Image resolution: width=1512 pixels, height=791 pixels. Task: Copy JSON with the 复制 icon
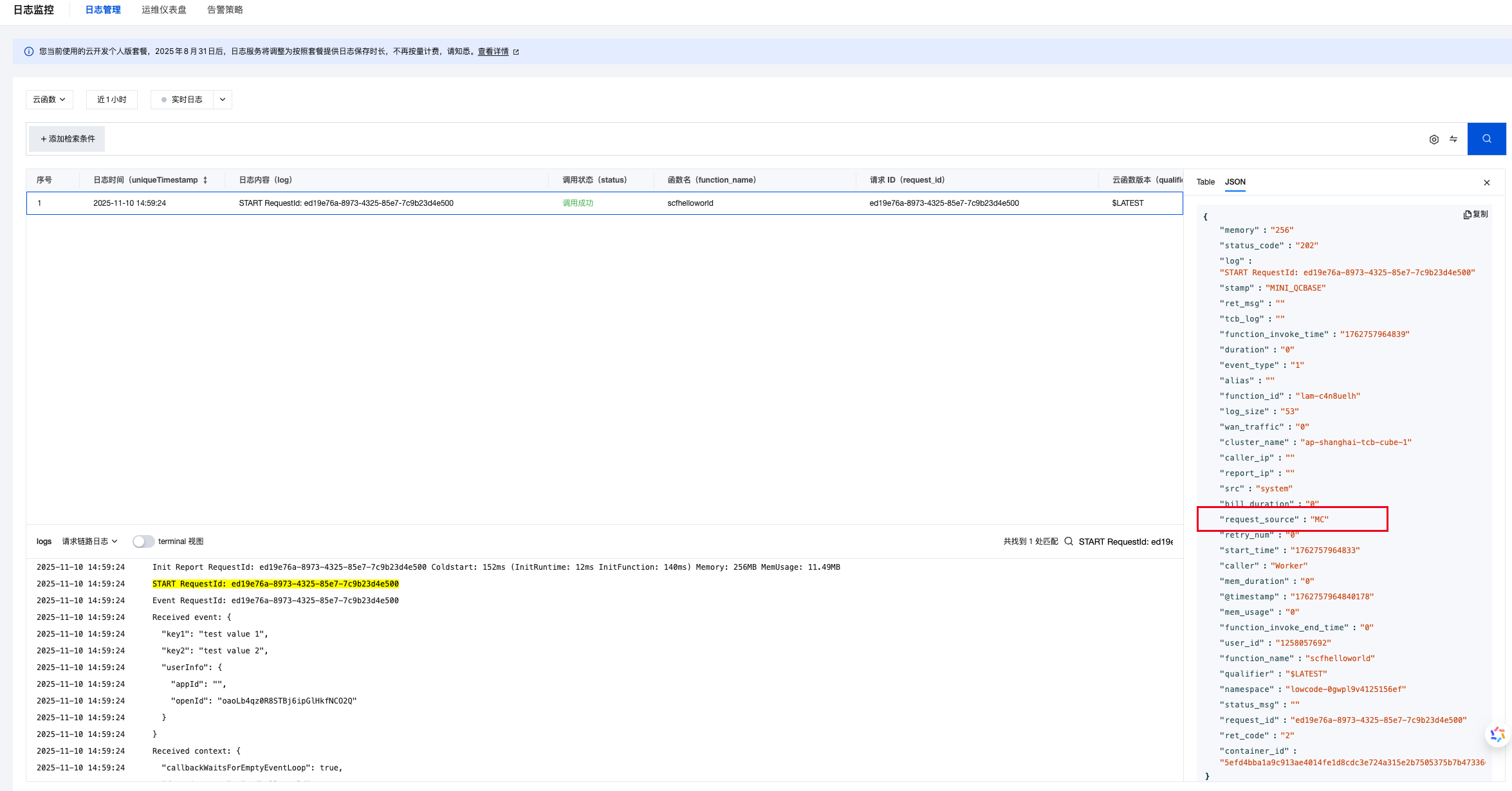tap(1475, 214)
